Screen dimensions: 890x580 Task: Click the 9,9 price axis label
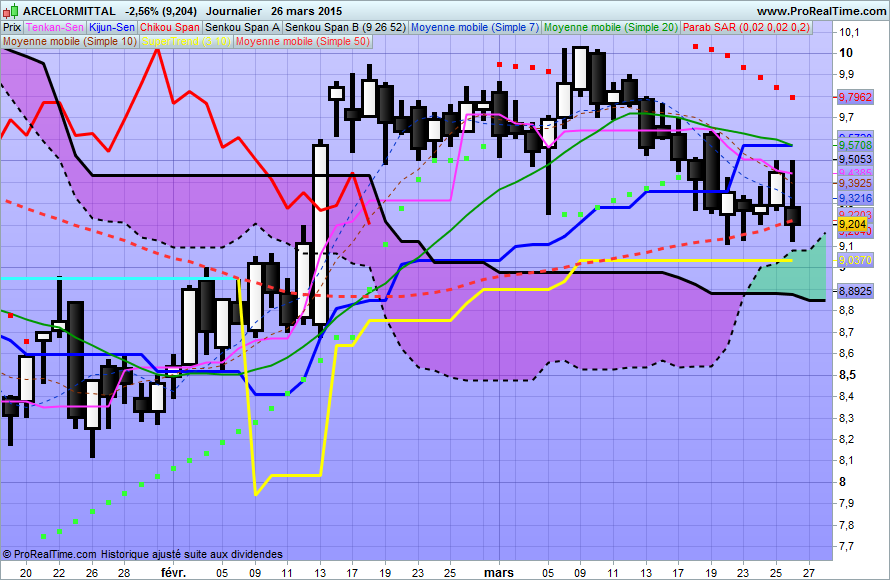[846, 74]
